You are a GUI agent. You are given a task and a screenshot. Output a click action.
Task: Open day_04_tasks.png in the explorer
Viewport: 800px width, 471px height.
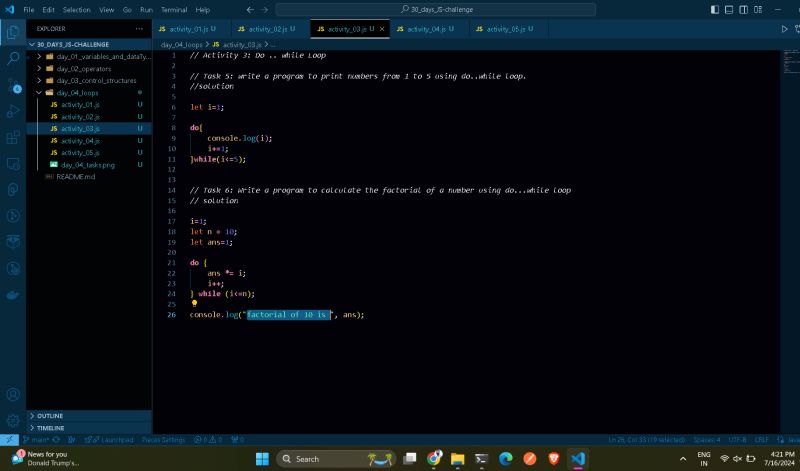point(89,165)
